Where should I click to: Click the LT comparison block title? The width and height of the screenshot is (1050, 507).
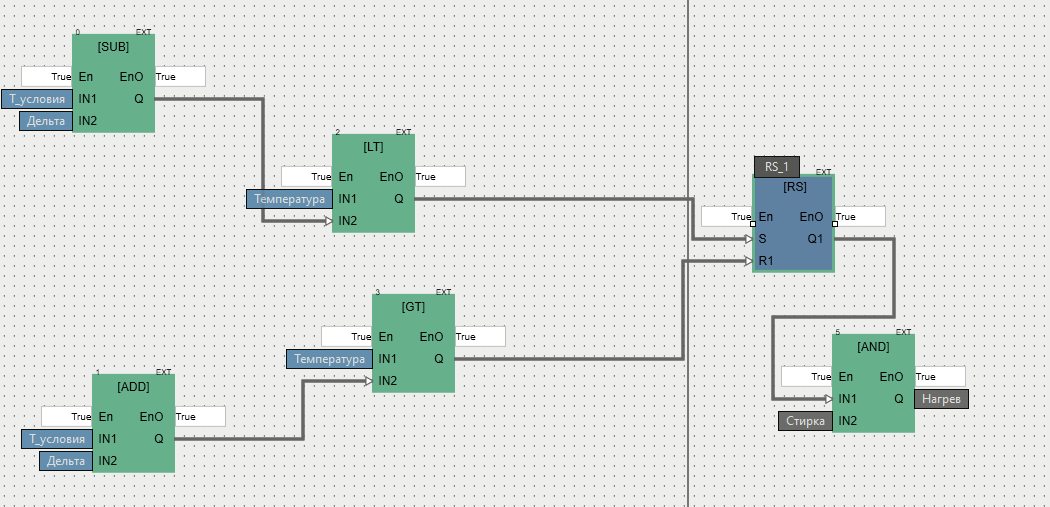(373, 147)
